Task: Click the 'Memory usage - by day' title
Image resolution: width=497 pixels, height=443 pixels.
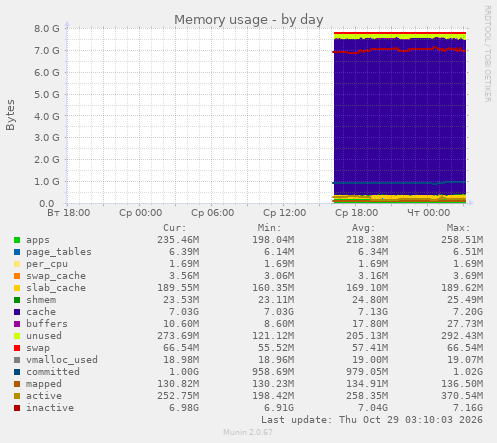Action: pos(249,20)
